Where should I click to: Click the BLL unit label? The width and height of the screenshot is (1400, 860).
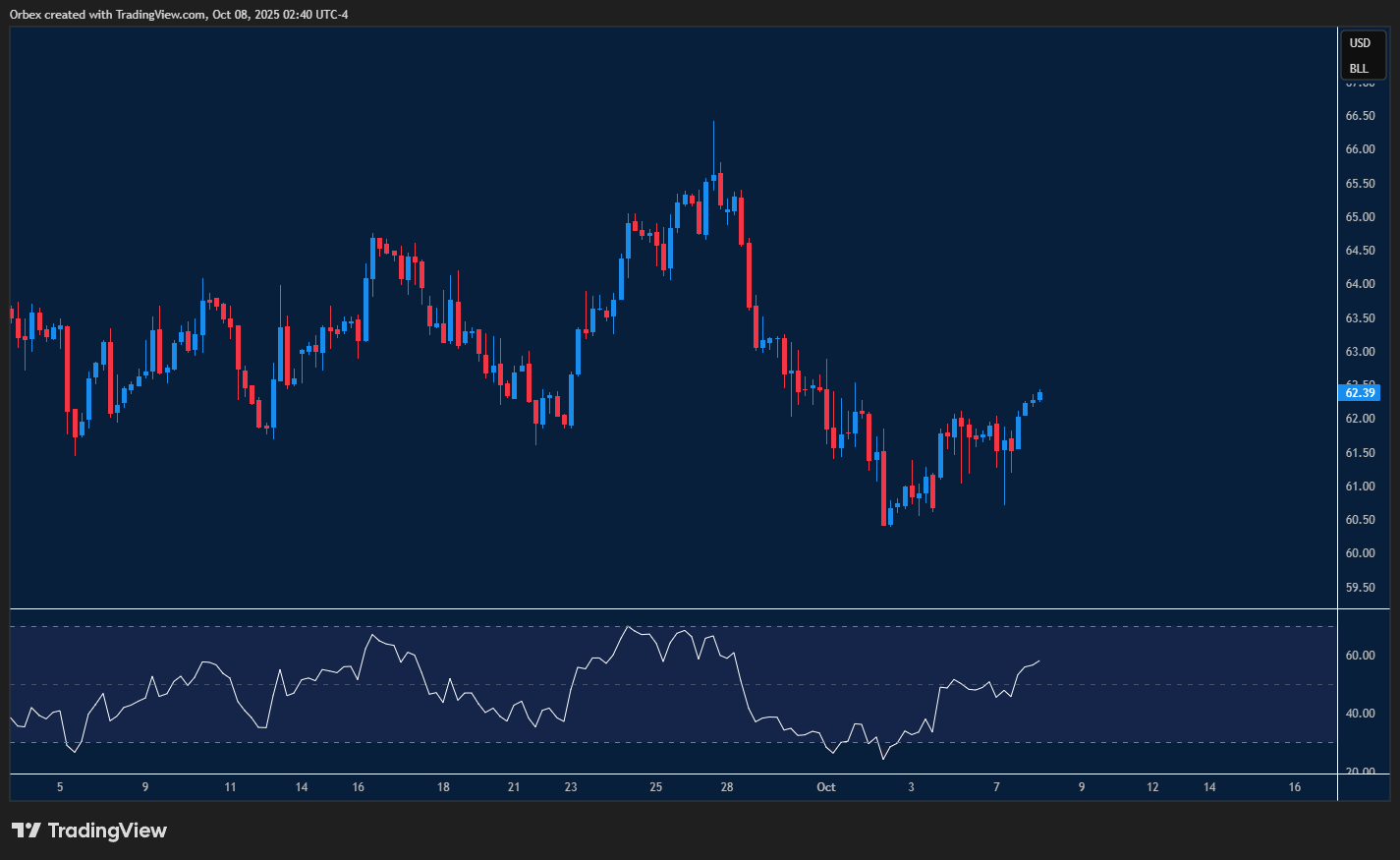tap(1359, 69)
